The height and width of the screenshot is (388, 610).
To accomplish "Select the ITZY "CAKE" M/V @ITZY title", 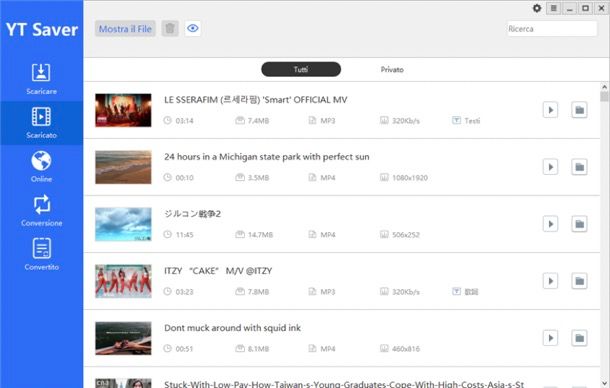I will pos(218,271).
